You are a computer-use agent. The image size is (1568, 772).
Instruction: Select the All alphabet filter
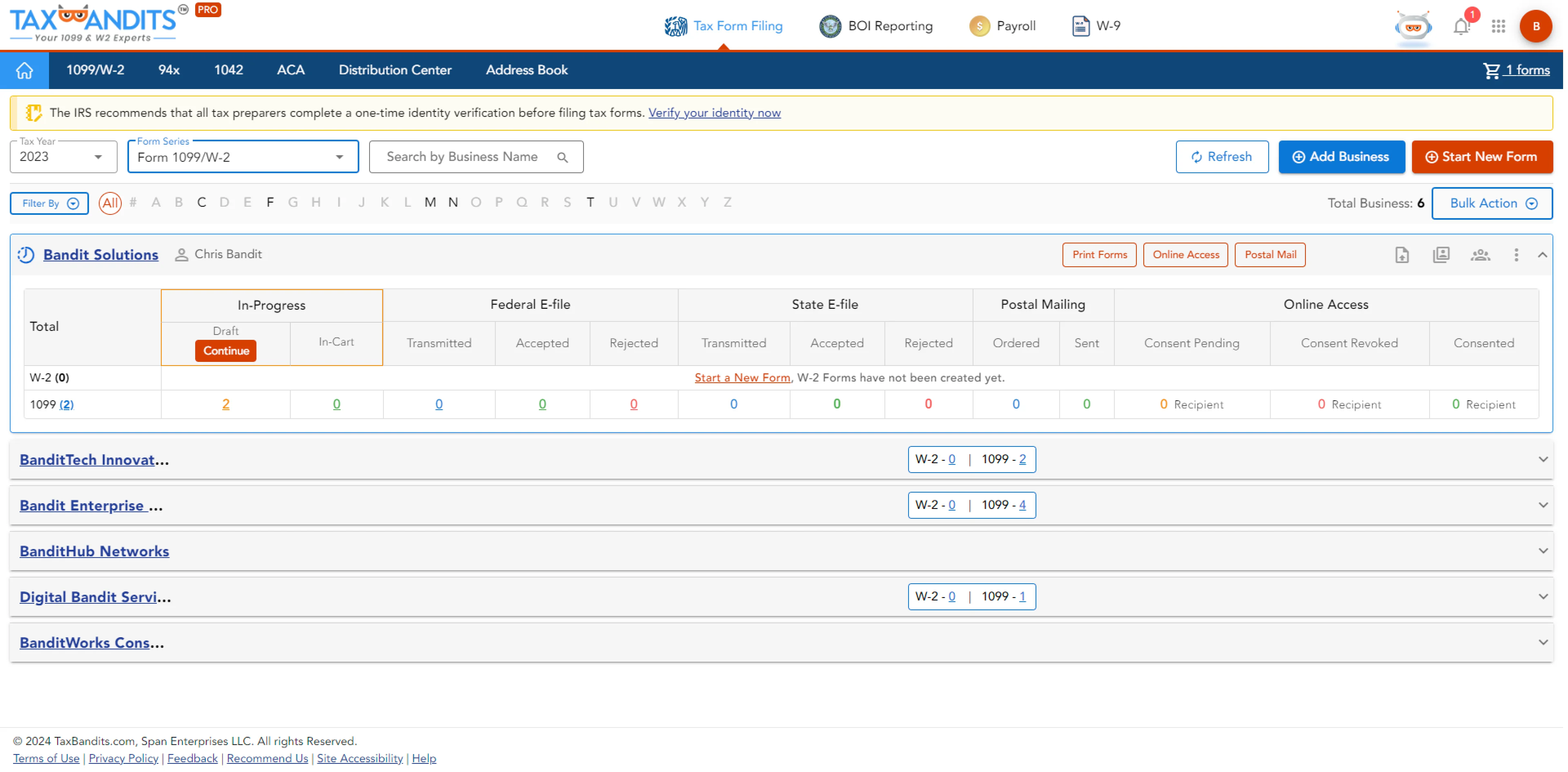click(x=110, y=203)
